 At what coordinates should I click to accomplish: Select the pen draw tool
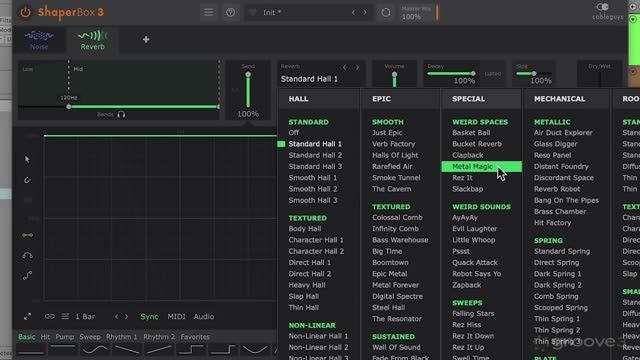pos(27,180)
